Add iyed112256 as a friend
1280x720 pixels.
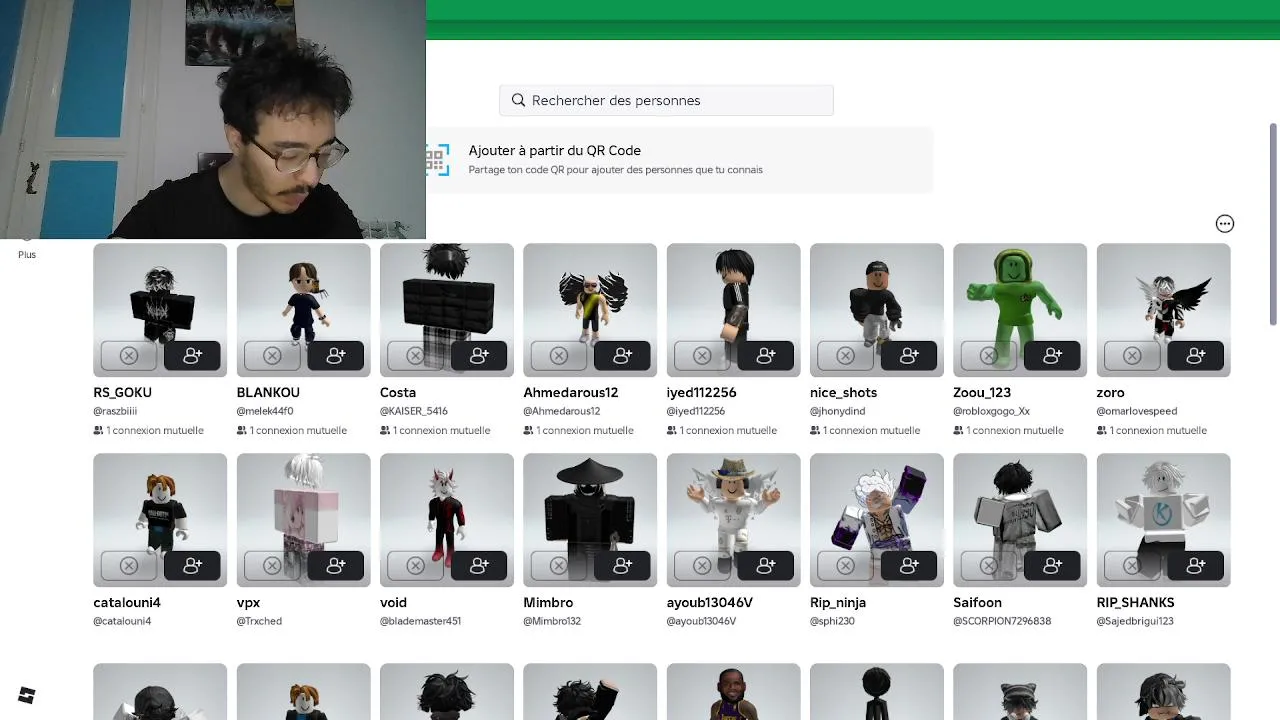(x=766, y=355)
